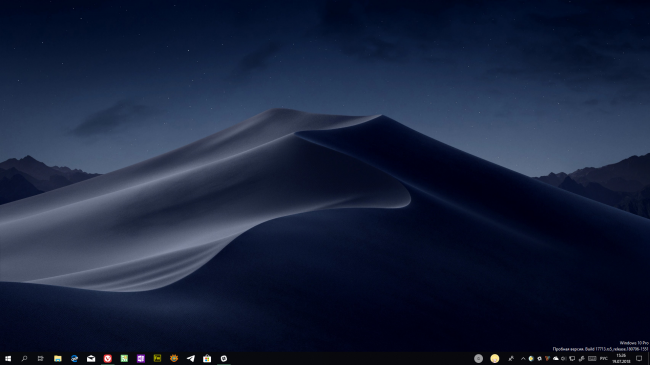Launch OneNote purple icon
Screen dimensions: 650x365
pos(141,358)
